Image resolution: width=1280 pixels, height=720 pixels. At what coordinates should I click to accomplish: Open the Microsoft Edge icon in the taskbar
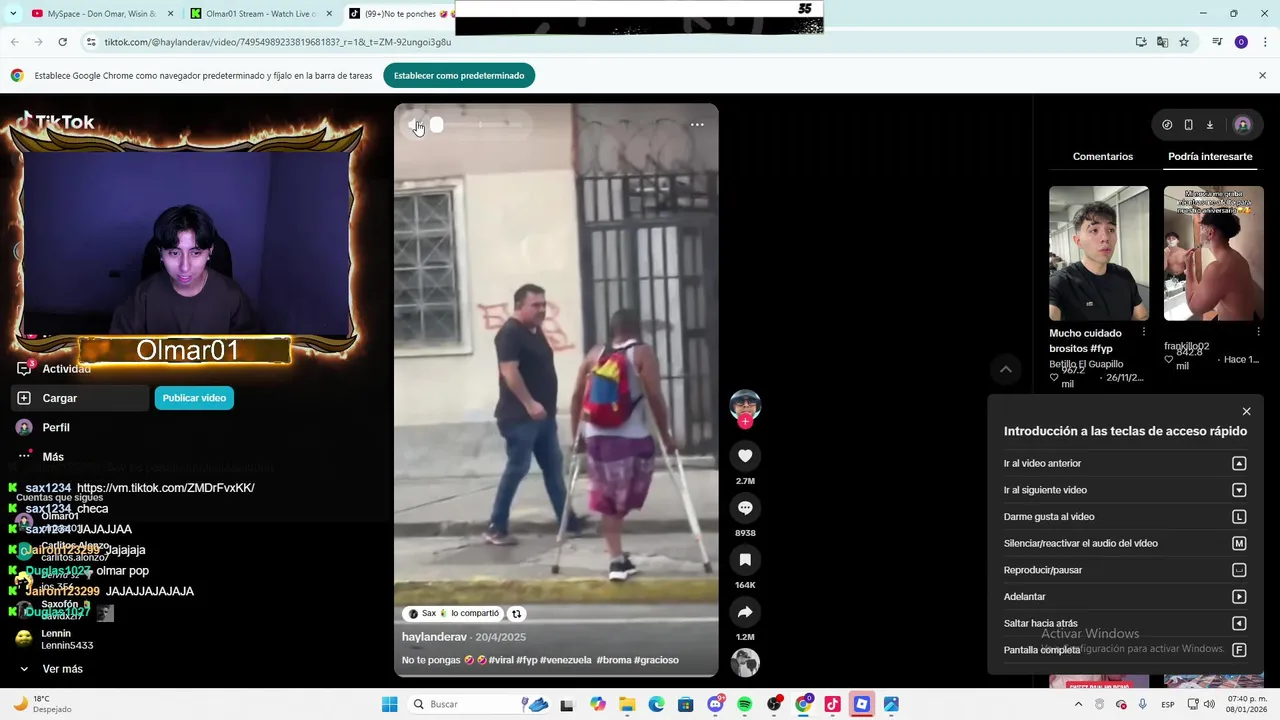pos(657,704)
